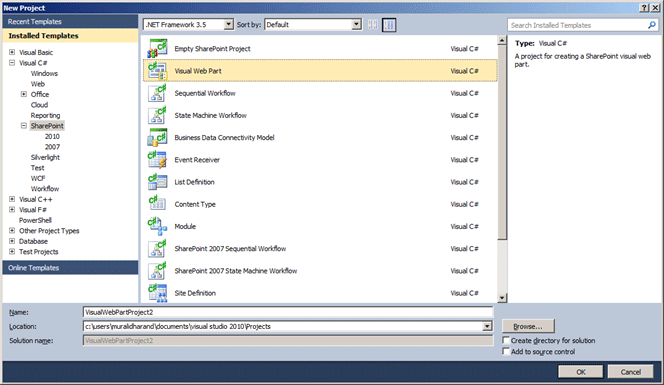Image resolution: width=664 pixels, height=385 pixels.
Task: Click the Site Definition template name
Action: pos(195,293)
